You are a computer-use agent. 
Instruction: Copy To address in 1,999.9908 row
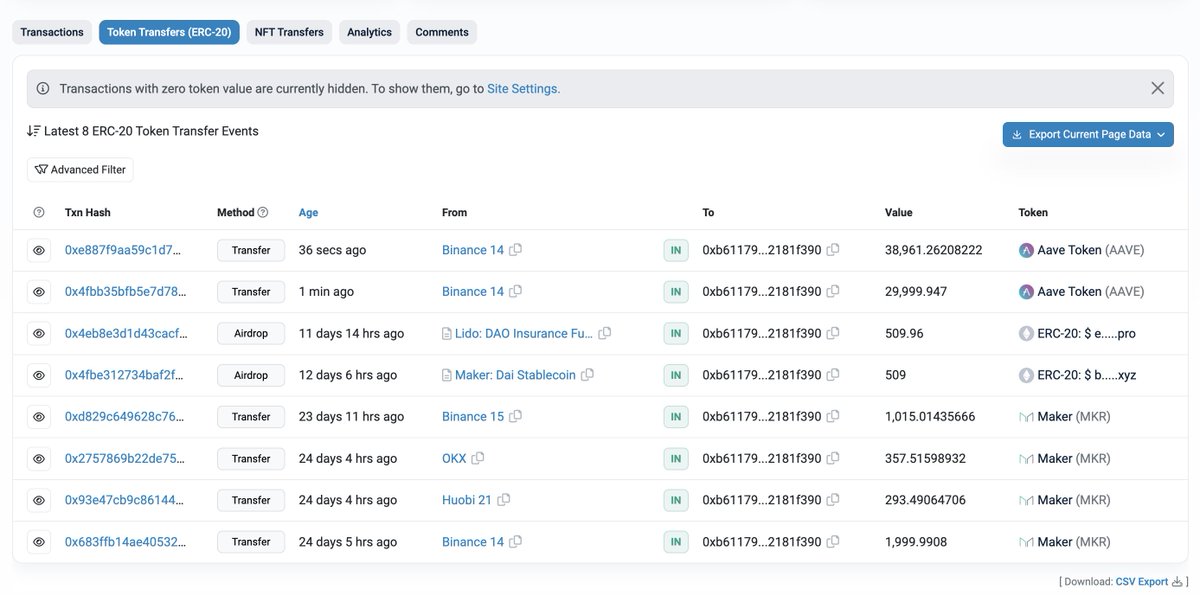coord(833,541)
